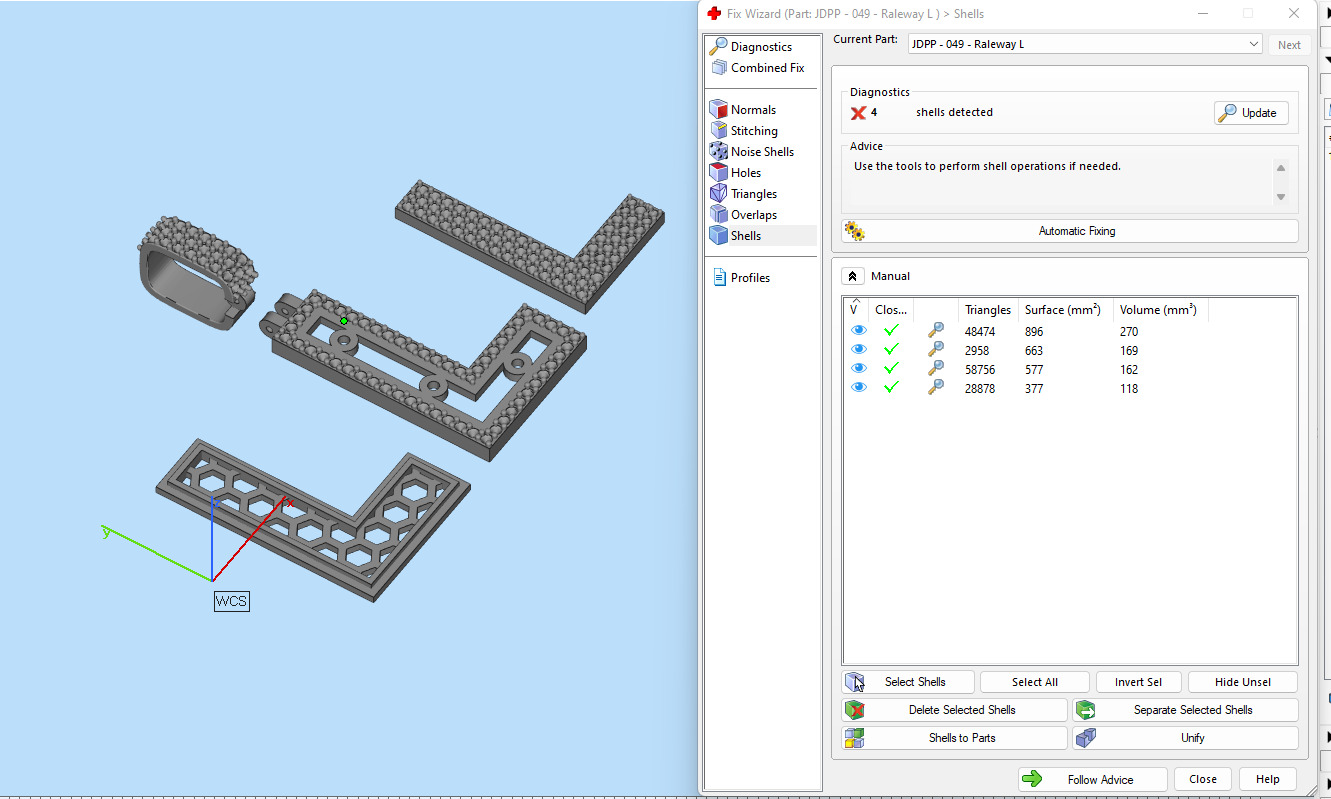Open the Combined Fix page
This screenshot has height=799, width=1331.
point(757,68)
